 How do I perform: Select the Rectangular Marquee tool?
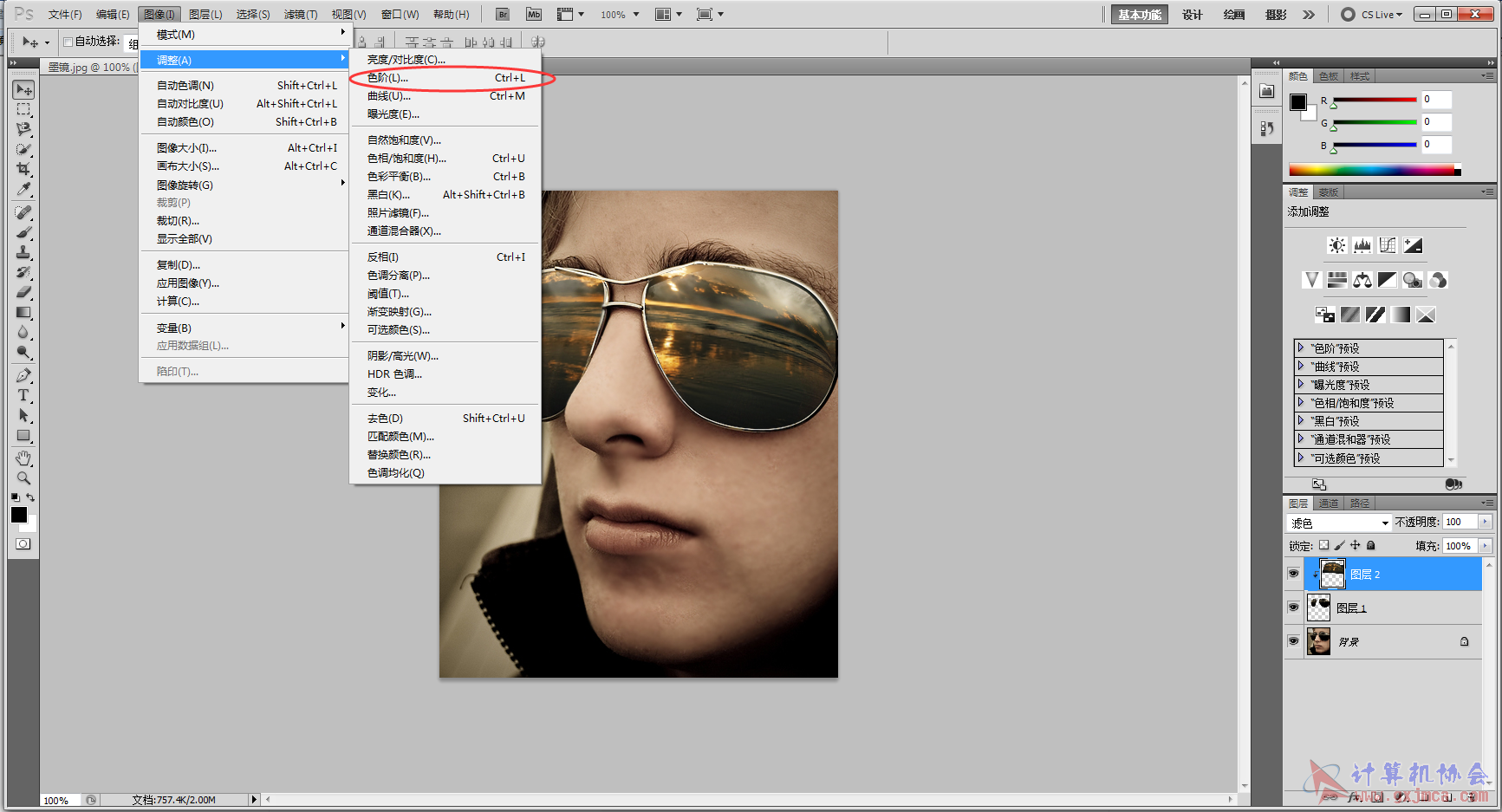(x=23, y=110)
